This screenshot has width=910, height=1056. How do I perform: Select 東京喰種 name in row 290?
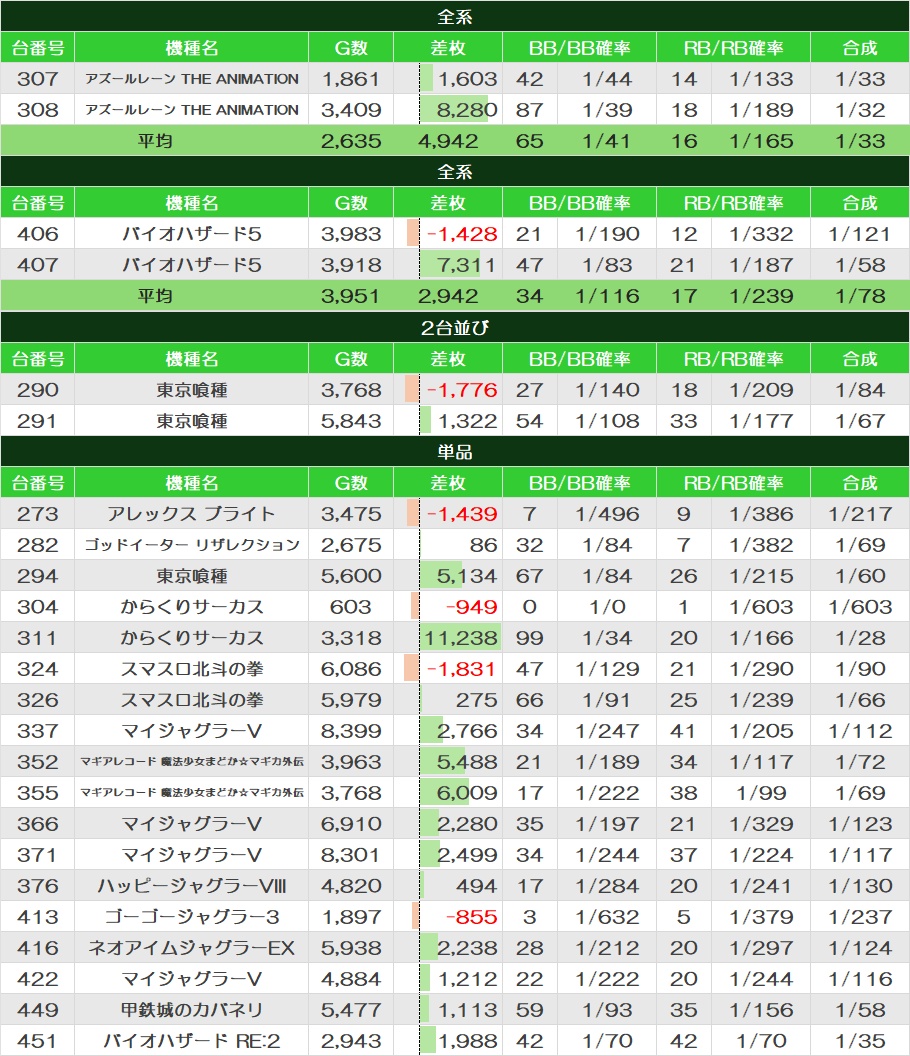click(192, 390)
